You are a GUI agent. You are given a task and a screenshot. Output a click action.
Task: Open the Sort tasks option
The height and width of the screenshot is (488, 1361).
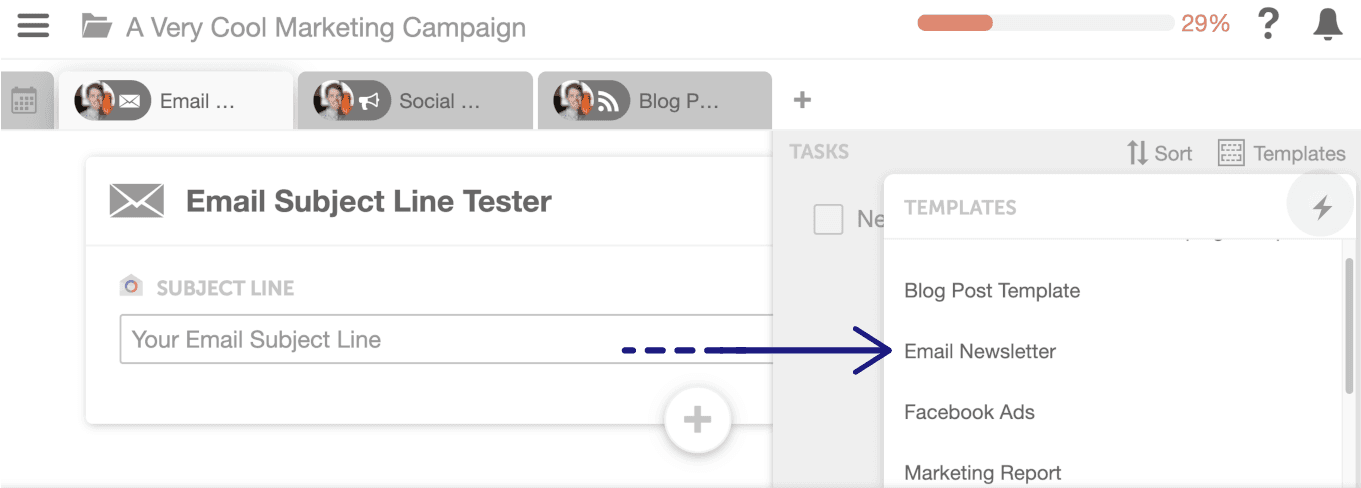pos(1159,153)
